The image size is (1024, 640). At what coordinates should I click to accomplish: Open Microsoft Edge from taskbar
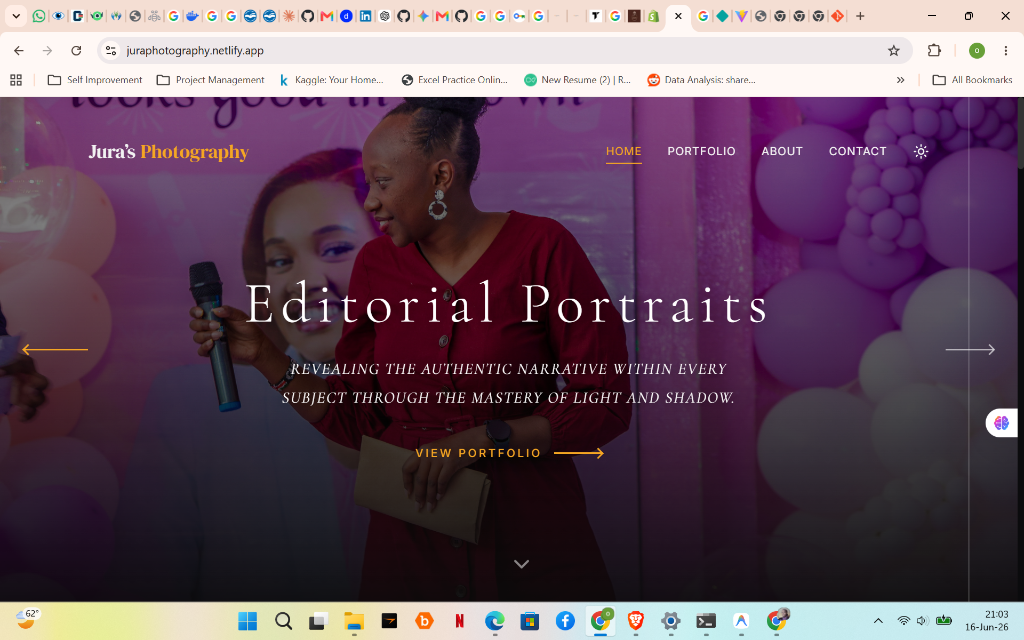(x=495, y=621)
